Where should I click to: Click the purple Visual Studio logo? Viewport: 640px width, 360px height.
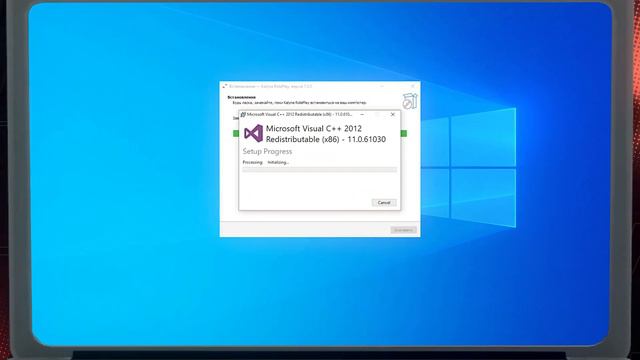point(253,133)
